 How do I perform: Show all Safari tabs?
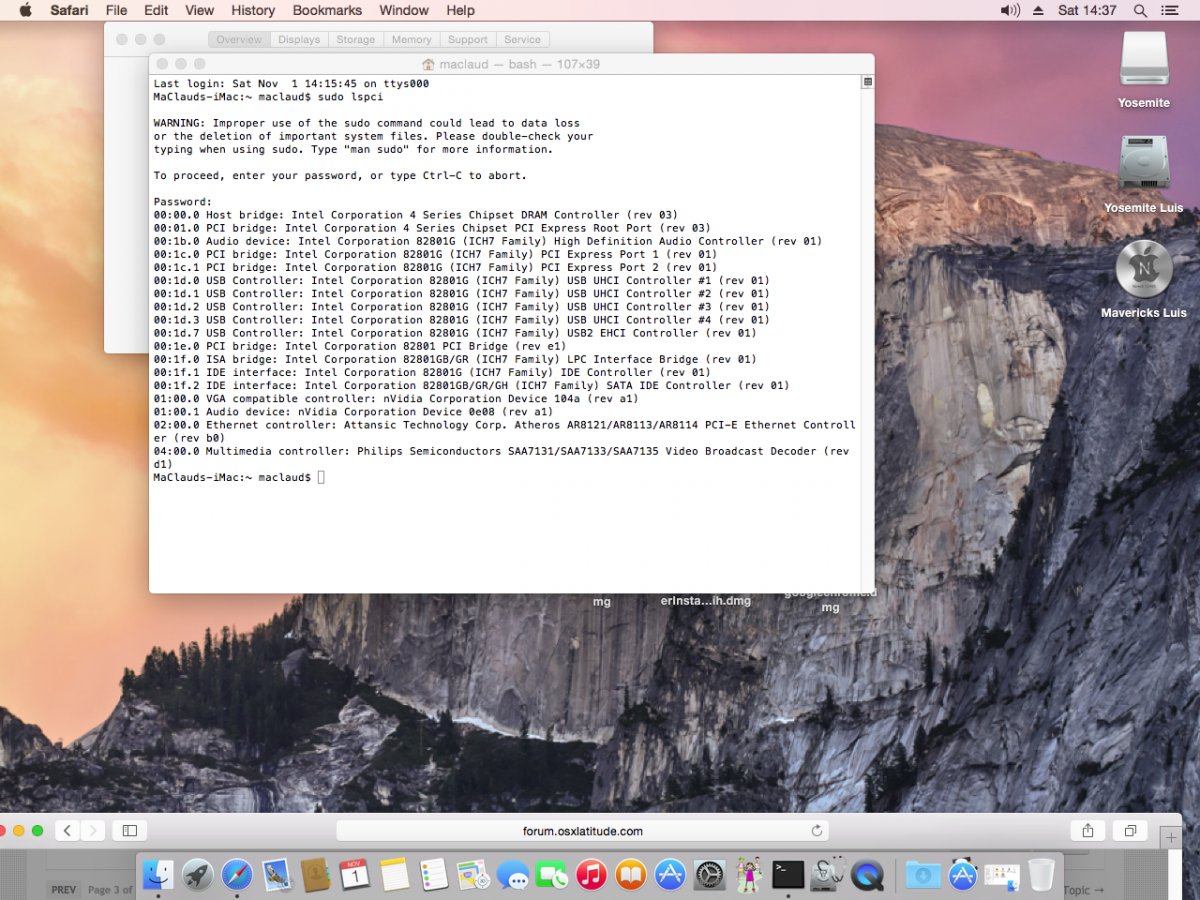point(1130,830)
